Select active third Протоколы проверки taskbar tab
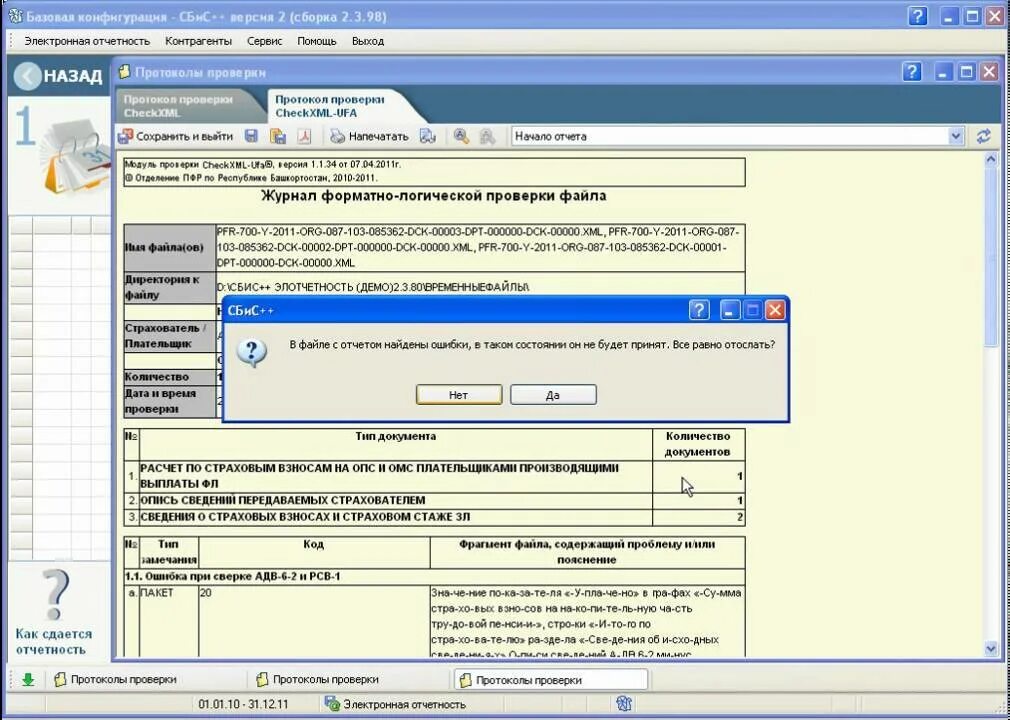This screenshot has height=720, width=1010. click(551, 679)
